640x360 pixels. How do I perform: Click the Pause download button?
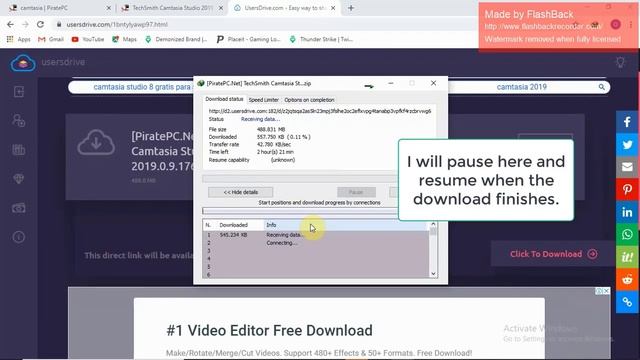[356, 192]
